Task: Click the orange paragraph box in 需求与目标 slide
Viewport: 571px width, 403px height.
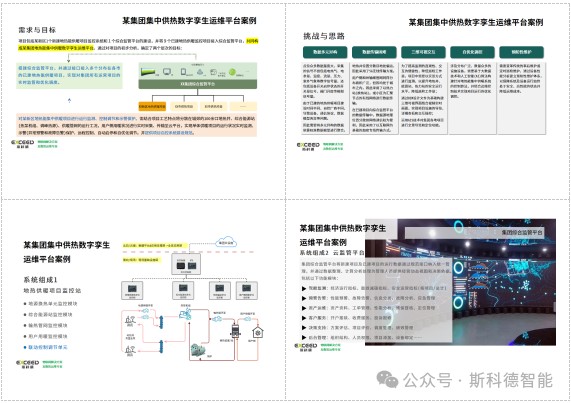Action: pos(137,125)
